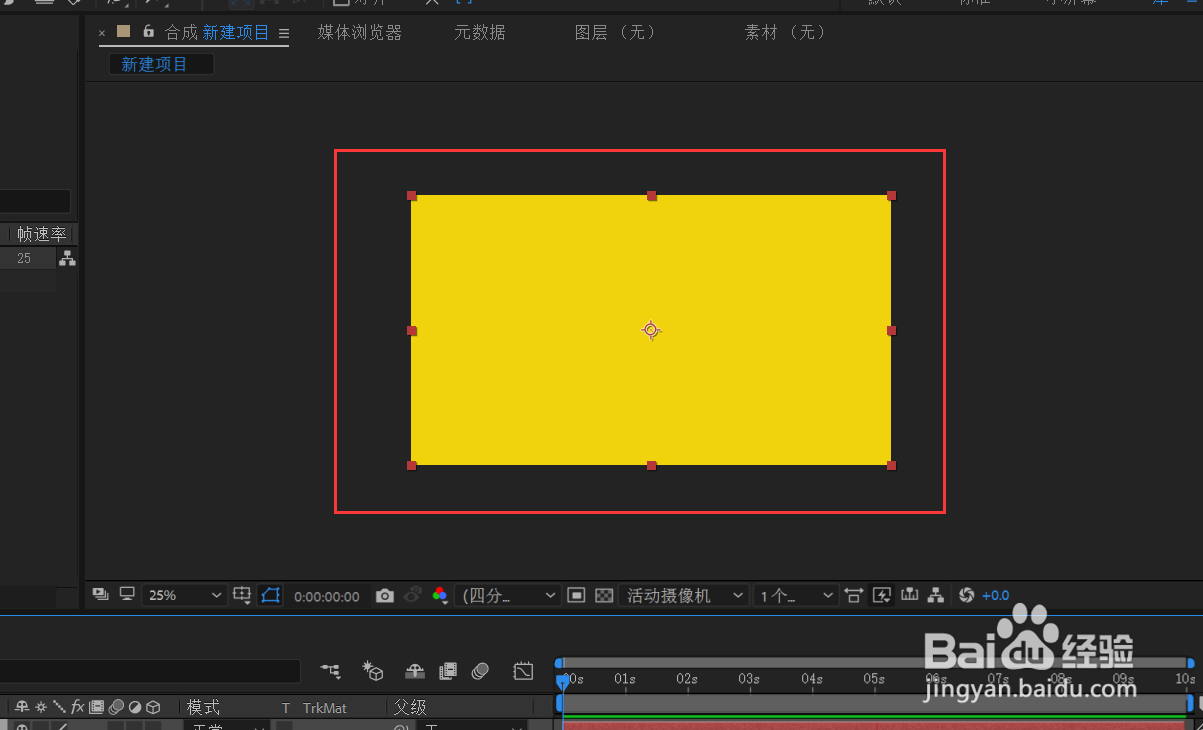Close the 合成 新建项目 panel tab
1203x730 pixels.
click(x=102, y=33)
